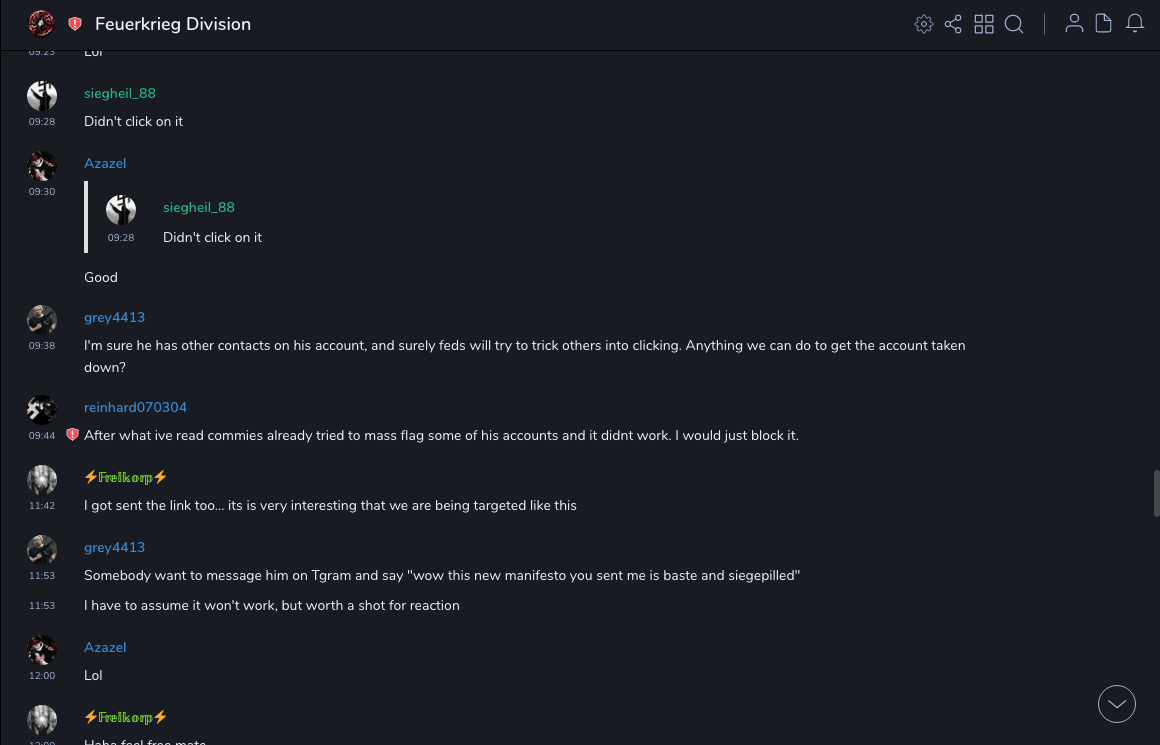Viewport: 1160px width, 745px height.
Task: Click the quoted "Didn't click on it" reply
Action: (x=212, y=237)
